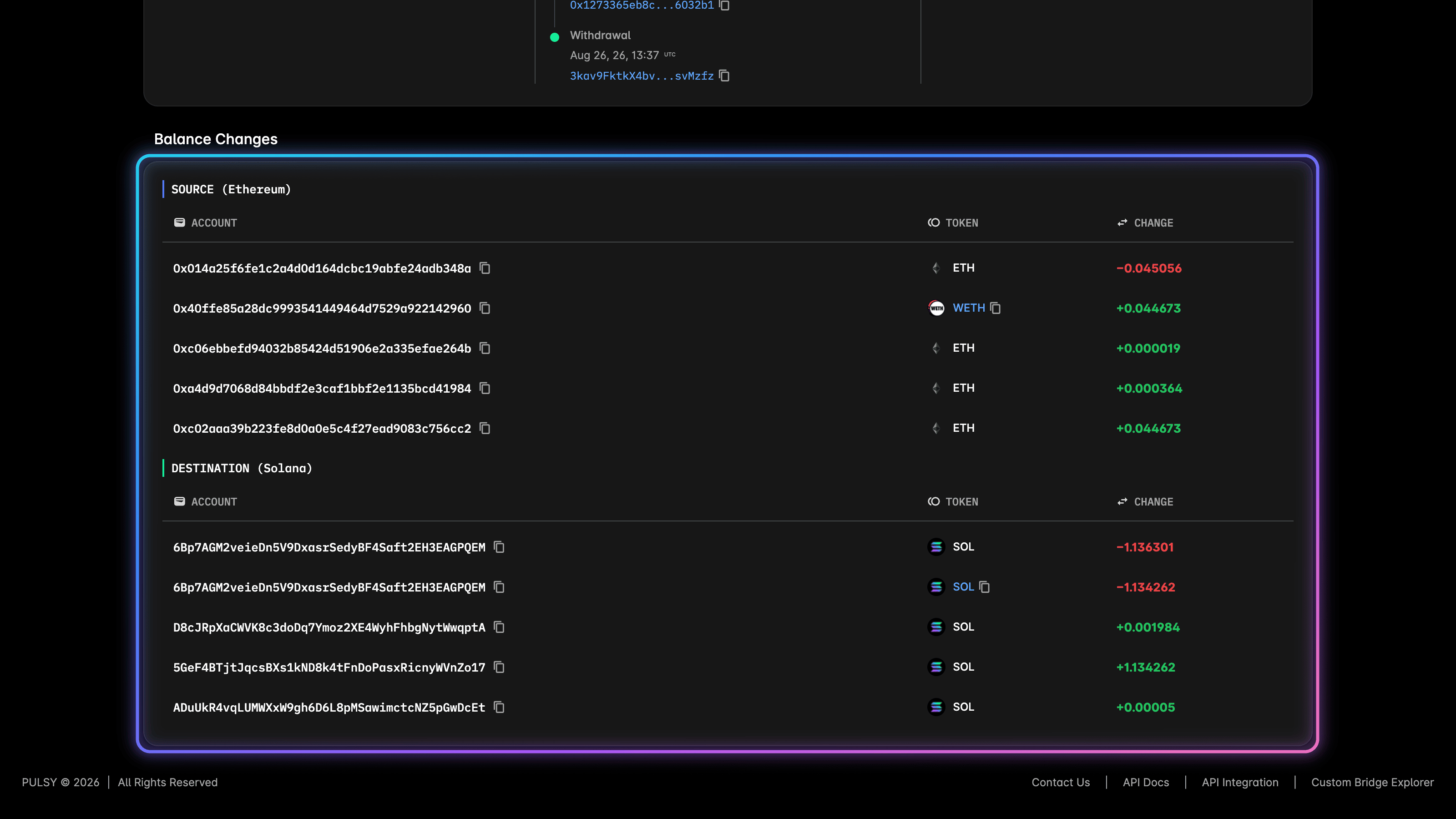The image size is (1456, 819).
Task: Click the green Withdrawal status dot
Action: click(555, 37)
